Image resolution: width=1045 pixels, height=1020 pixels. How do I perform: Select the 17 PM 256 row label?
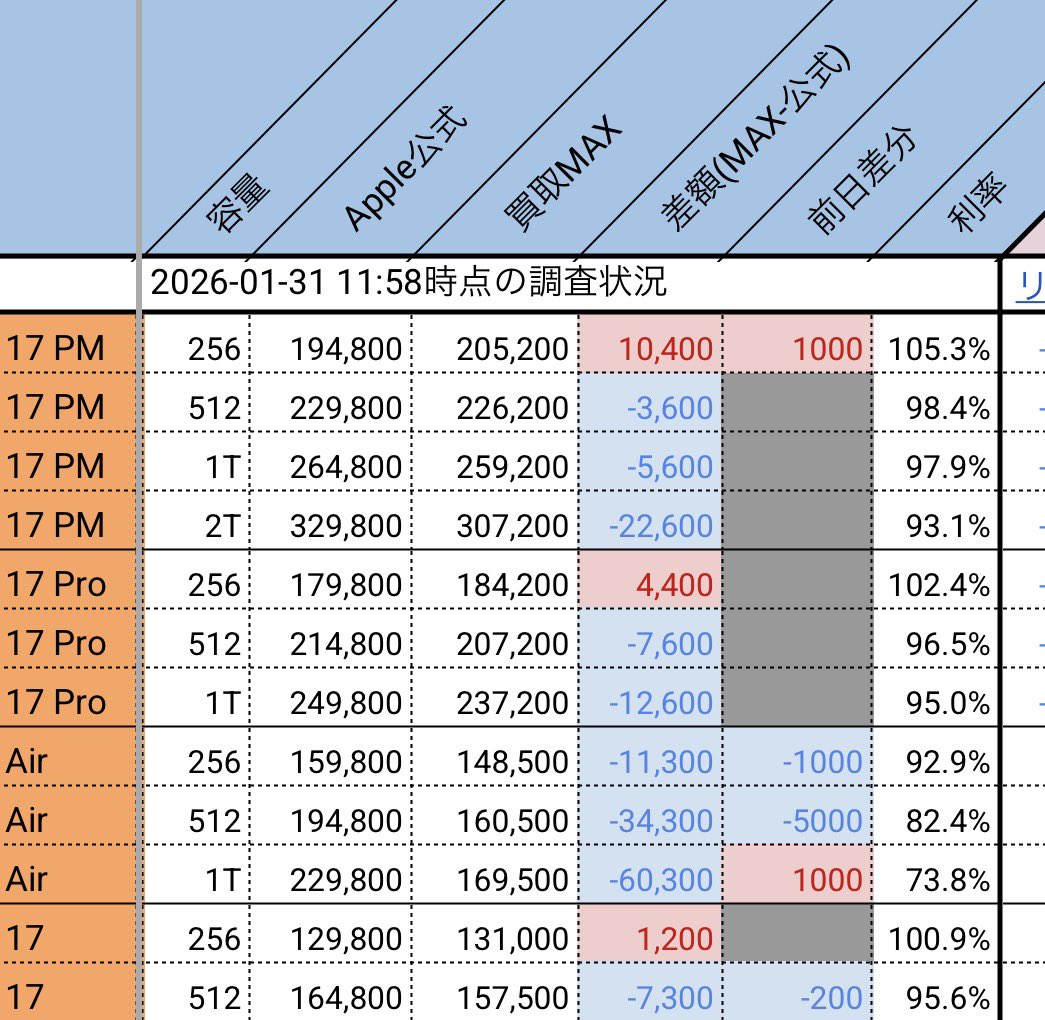(45, 348)
